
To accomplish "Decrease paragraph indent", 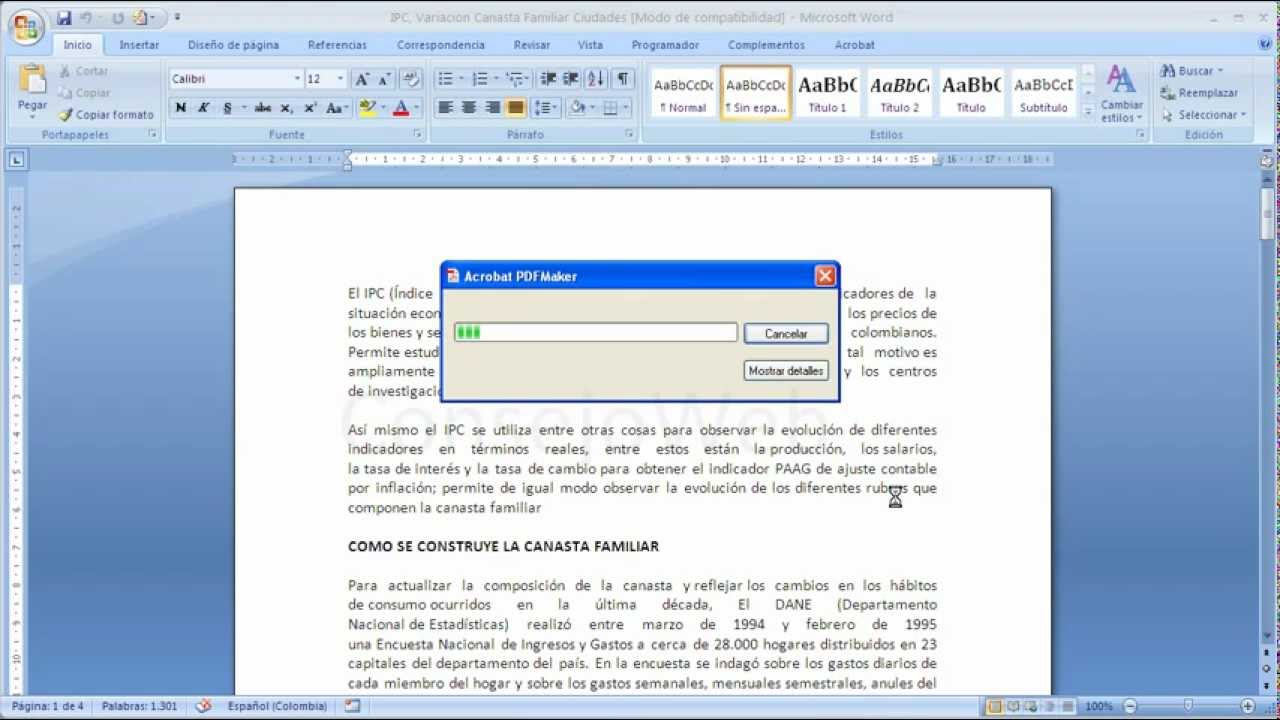I will [x=548, y=79].
